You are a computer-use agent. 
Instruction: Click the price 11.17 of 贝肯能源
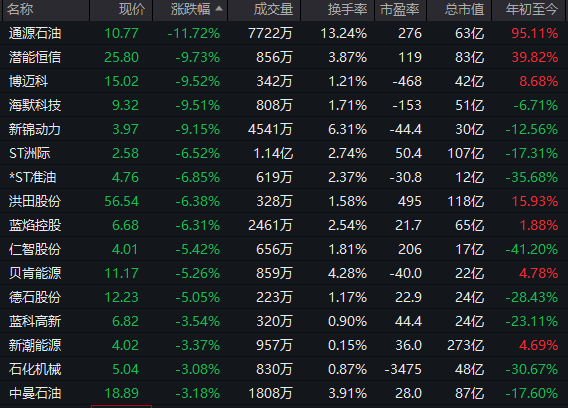point(121,273)
